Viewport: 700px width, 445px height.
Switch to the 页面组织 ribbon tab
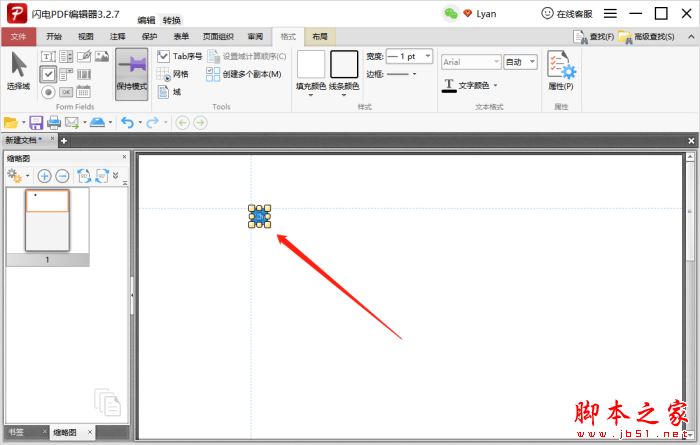218,37
